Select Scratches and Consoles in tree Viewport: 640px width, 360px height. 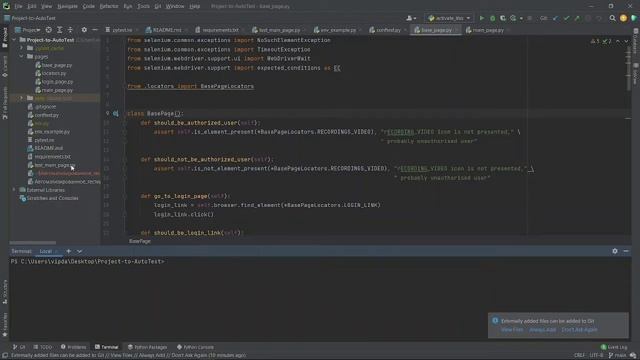(x=52, y=198)
